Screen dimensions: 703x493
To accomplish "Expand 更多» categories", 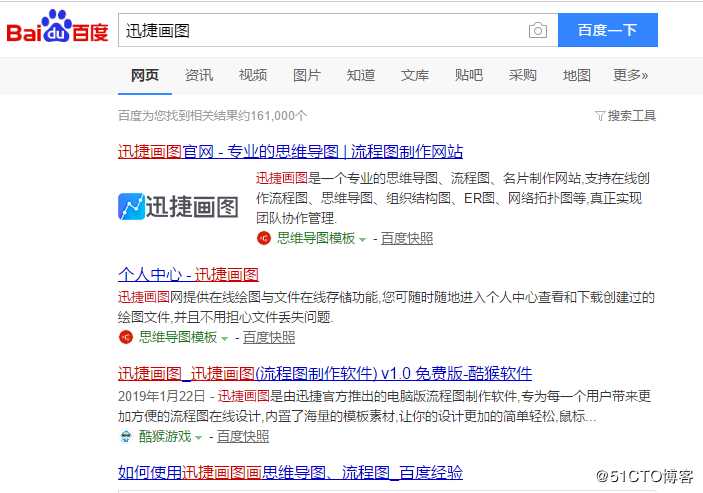I will pyautogui.click(x=630, y=75).
